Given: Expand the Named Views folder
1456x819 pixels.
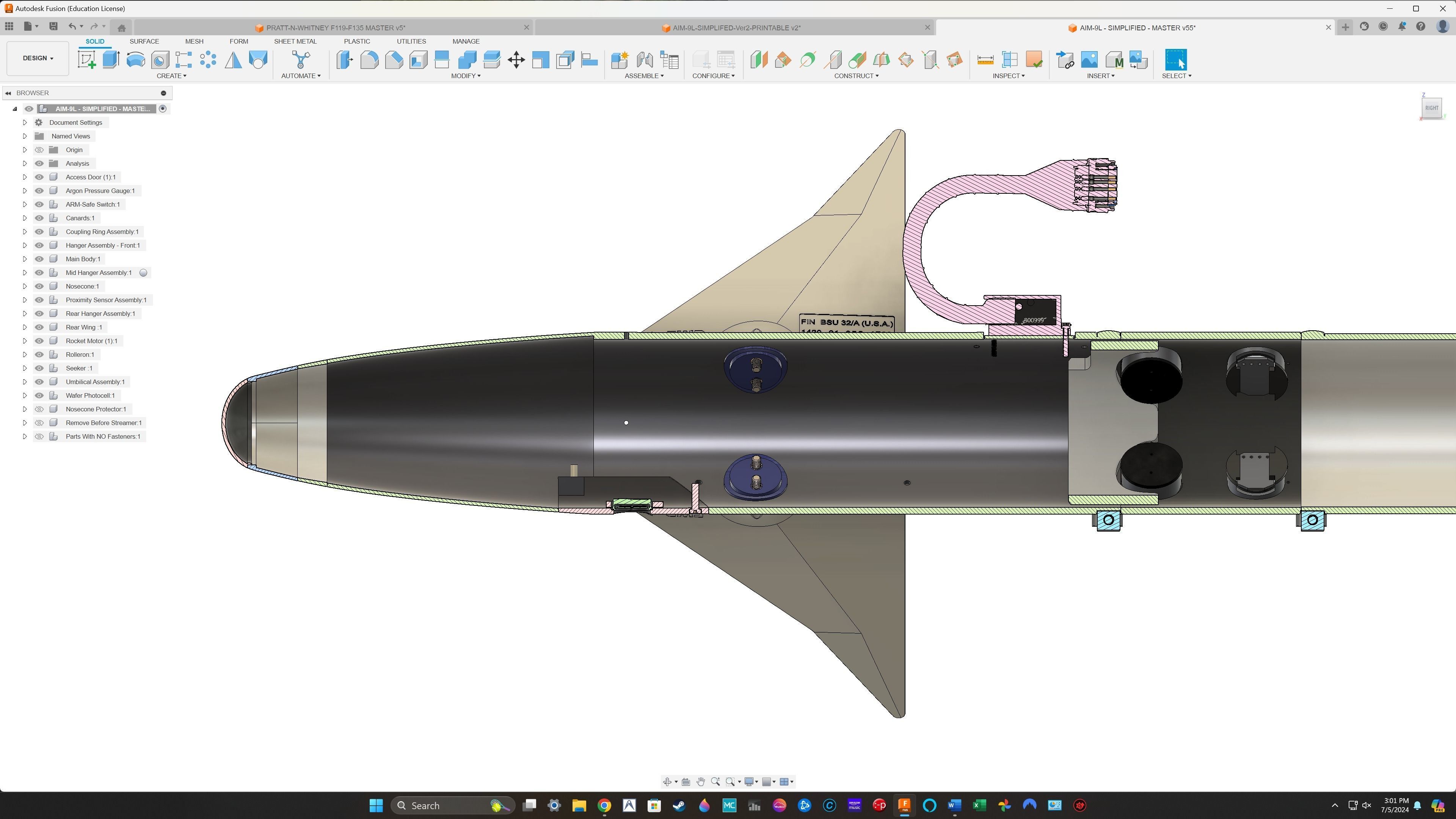Looking at the screenshot, I should click(24, 136).
